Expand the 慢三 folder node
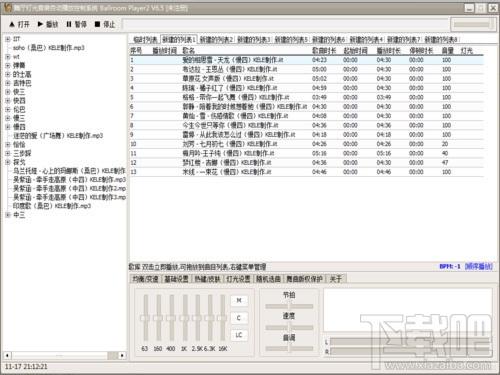 coord(8,118)
